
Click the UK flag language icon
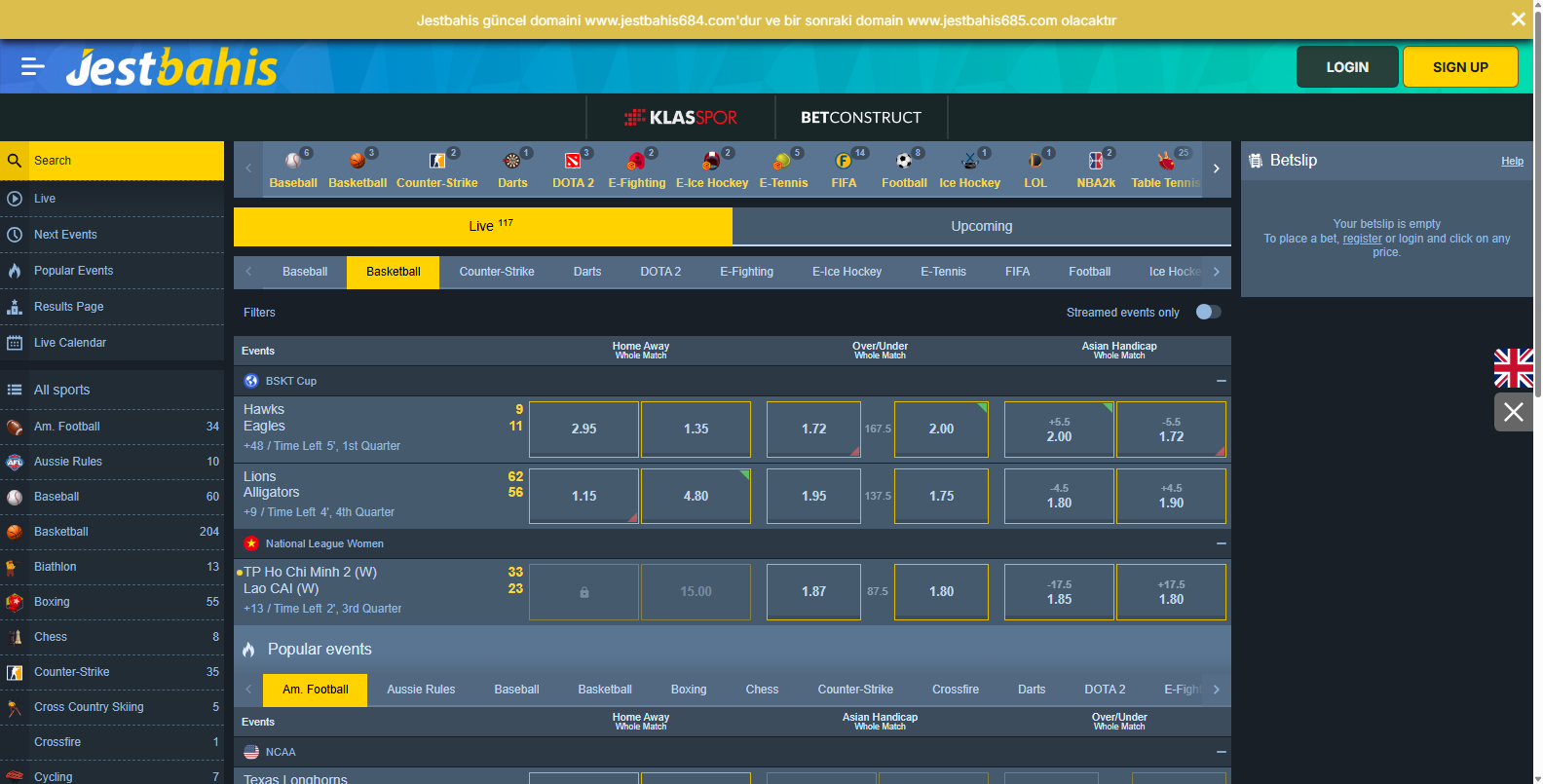tap(1514, 368)
